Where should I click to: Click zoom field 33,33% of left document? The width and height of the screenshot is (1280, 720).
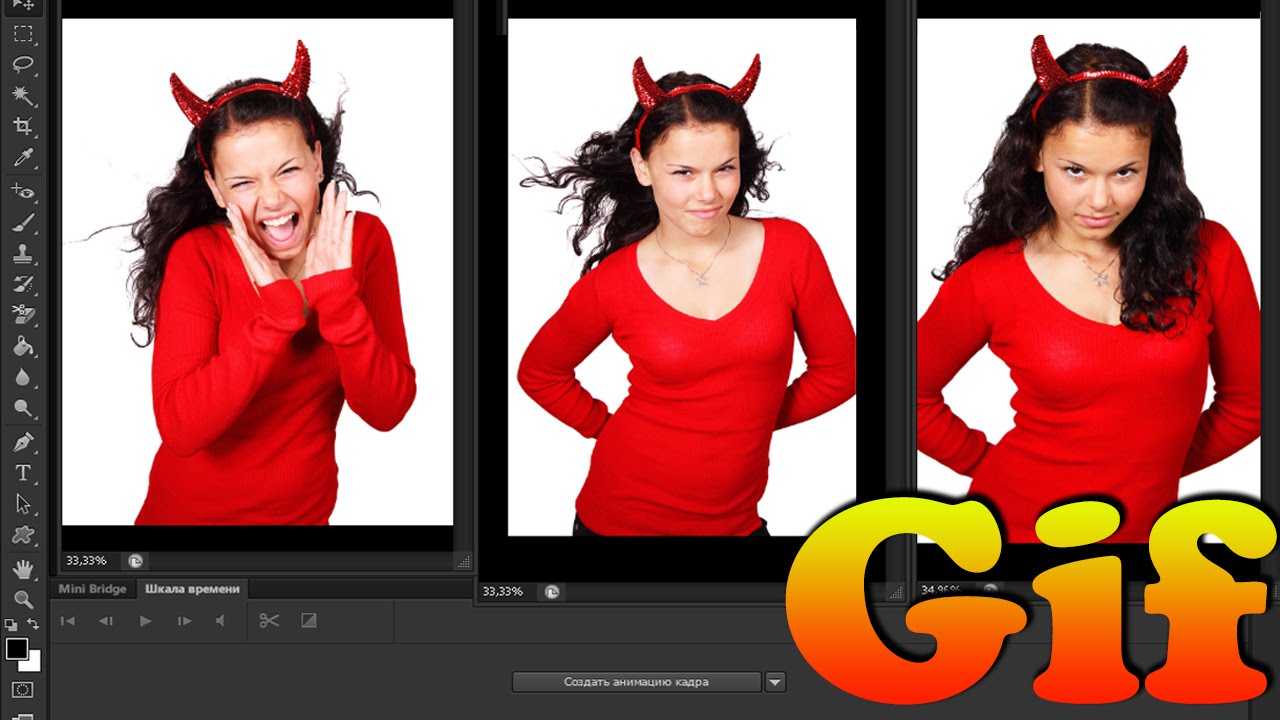tap(86, 561)
